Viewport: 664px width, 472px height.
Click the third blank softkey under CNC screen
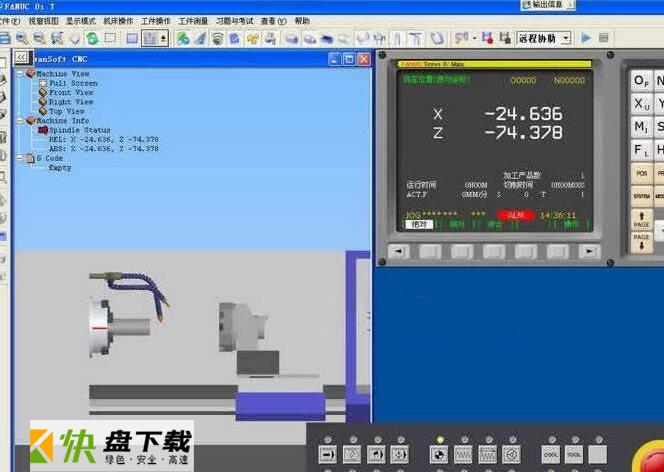tap(494, 251)
